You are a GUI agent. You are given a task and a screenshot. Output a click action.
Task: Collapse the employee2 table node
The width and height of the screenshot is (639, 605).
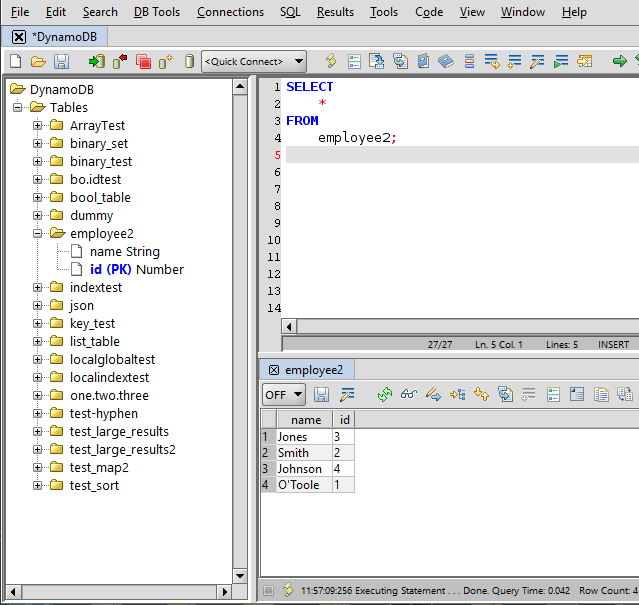[37, 233]
